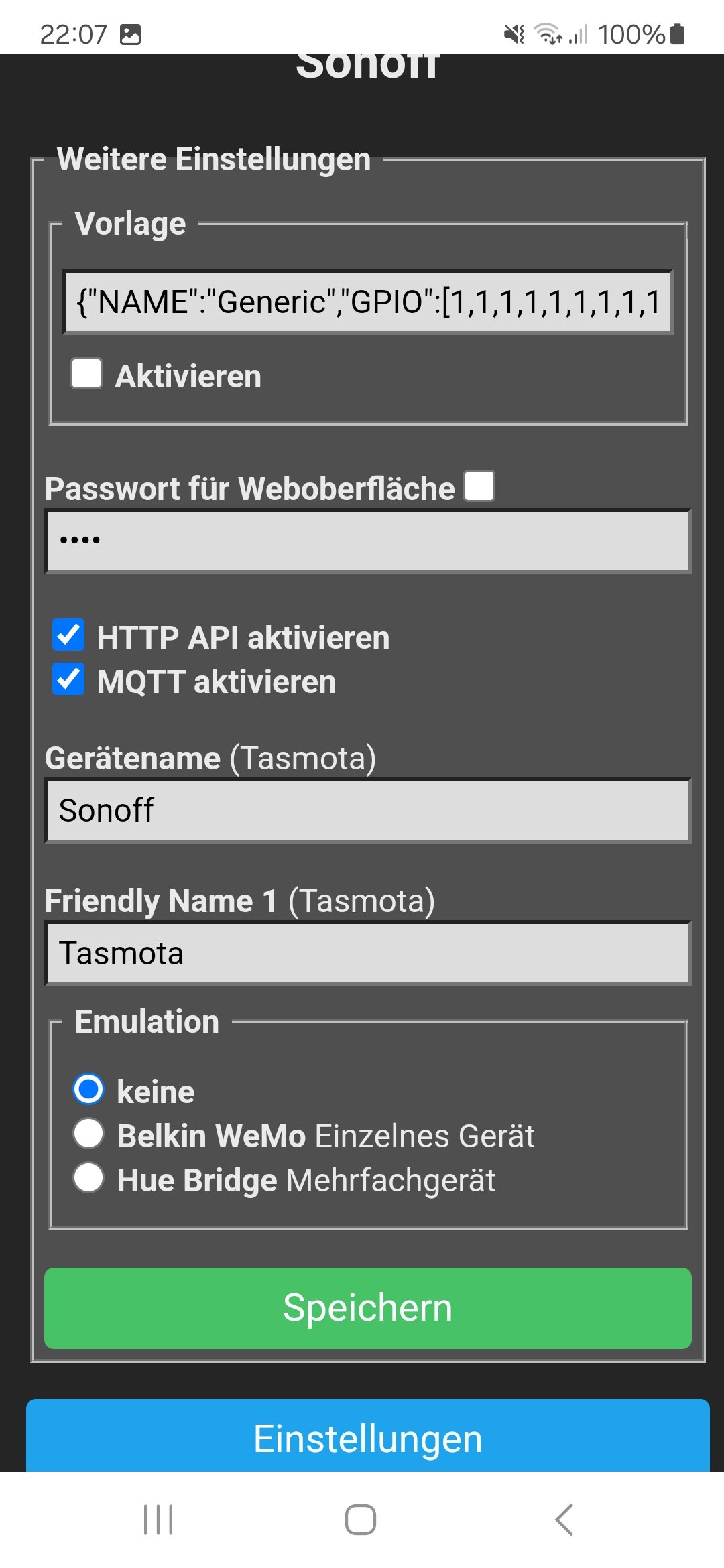The width and height of the screenshot is (724, 1568).
Task: Select Hue Bridge Mehrfachgerät emulation
Action: coord(88,1177)
